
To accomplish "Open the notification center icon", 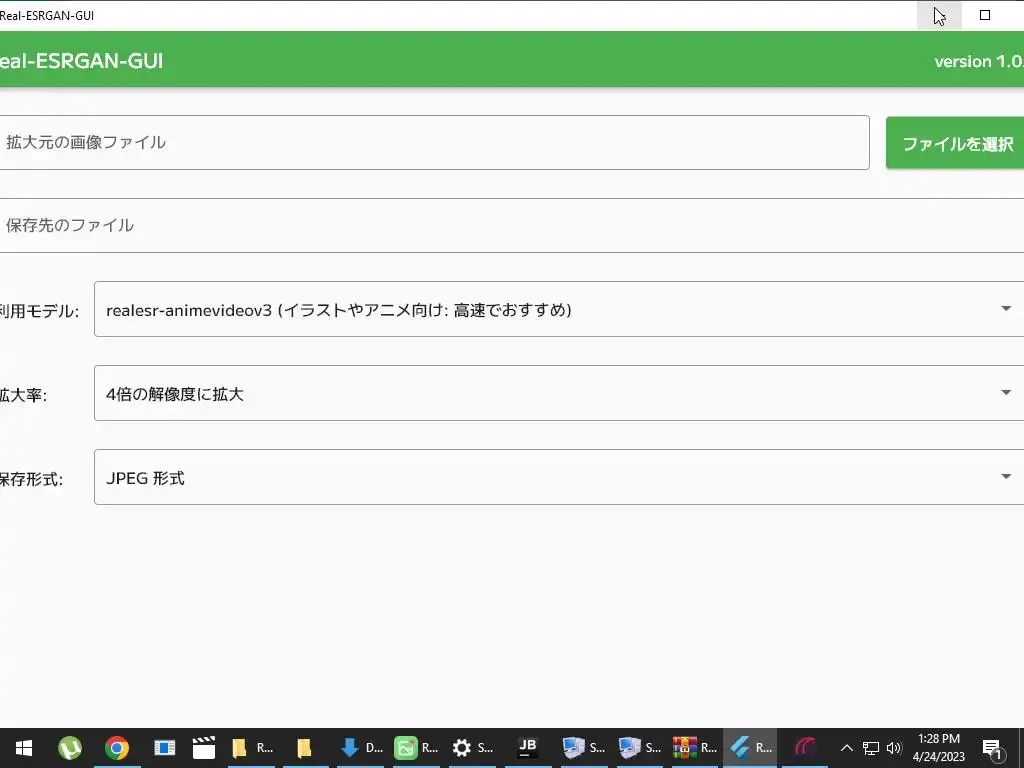I will click(993, 748).
